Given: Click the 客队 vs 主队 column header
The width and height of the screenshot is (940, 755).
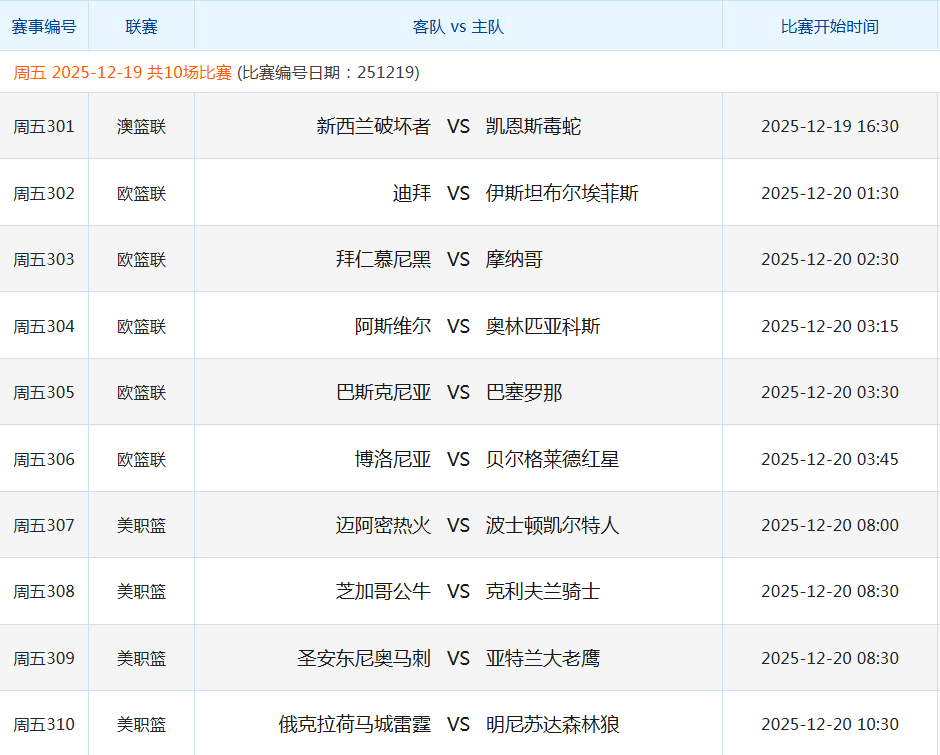Looking at the screenshot, I should coord(457,26).
